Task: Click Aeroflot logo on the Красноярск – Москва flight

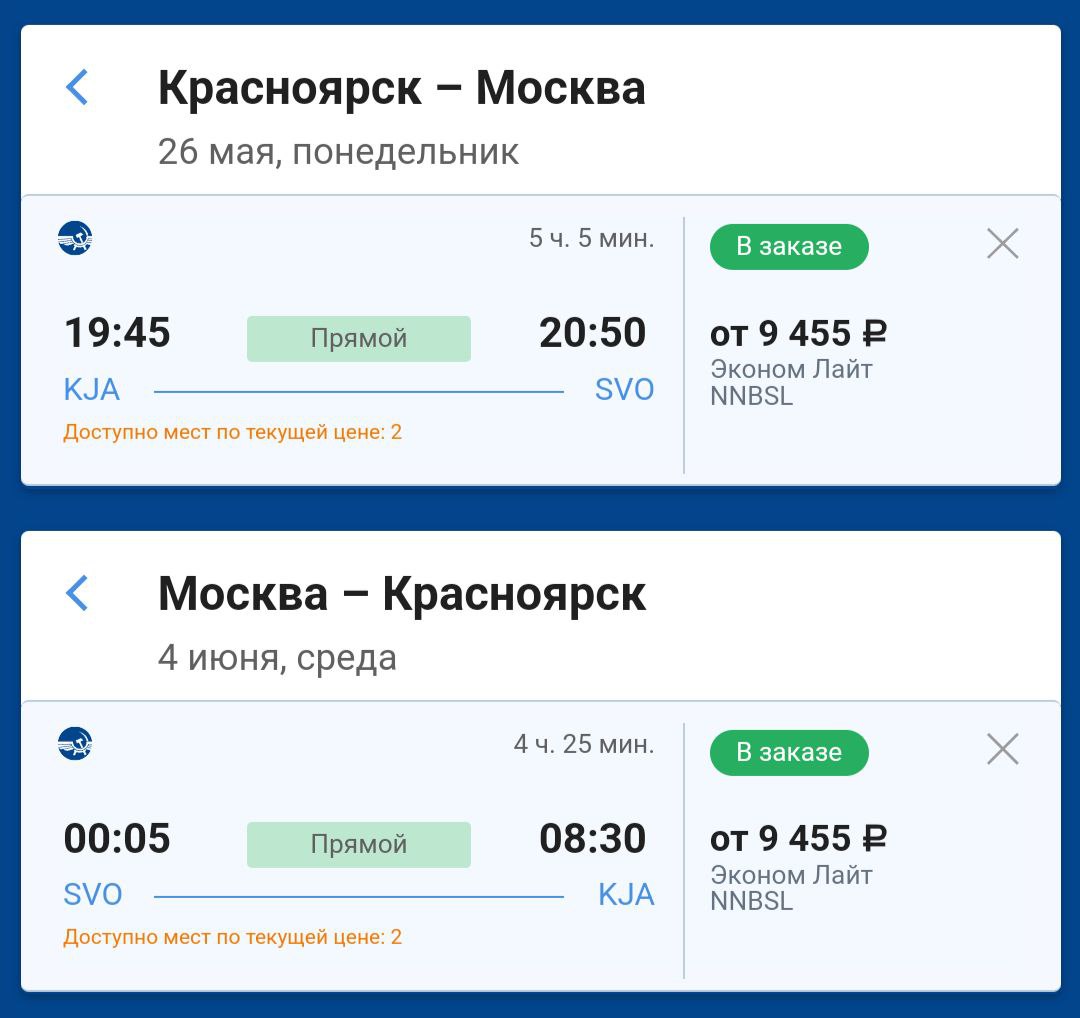Action: pos(75,238)
